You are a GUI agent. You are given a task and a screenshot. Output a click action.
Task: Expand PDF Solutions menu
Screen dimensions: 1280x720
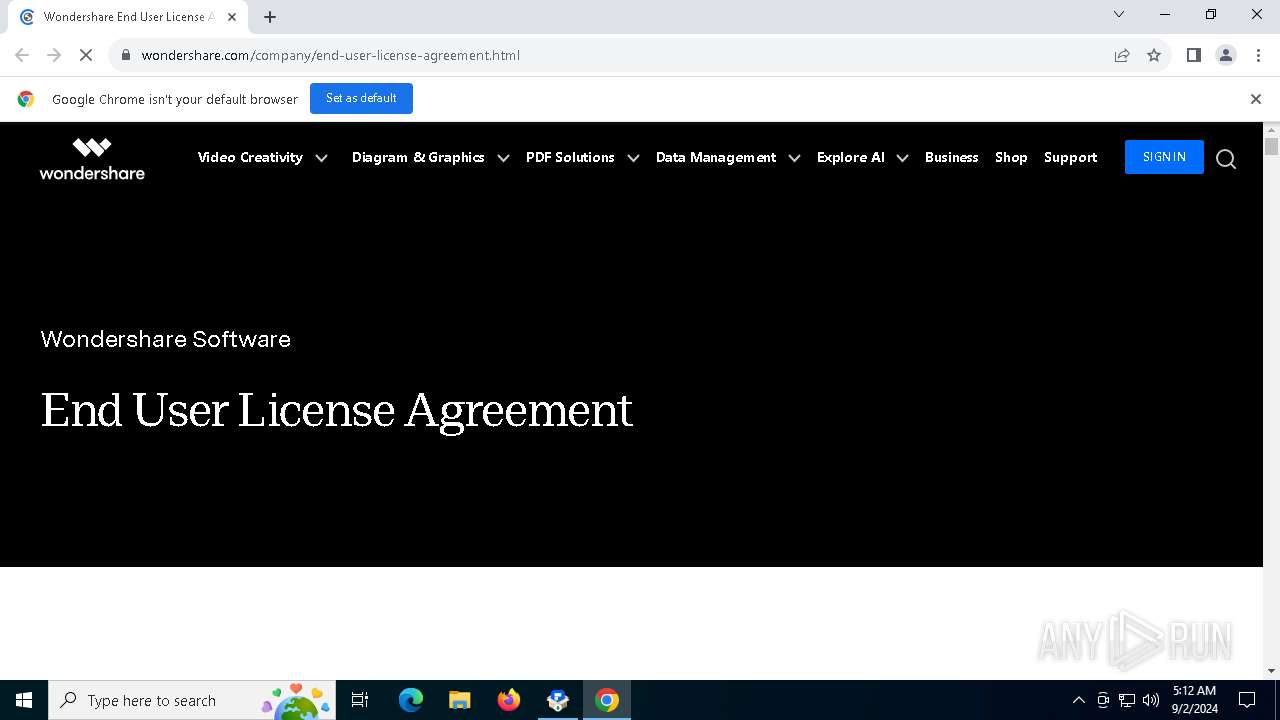pos(582,158)
